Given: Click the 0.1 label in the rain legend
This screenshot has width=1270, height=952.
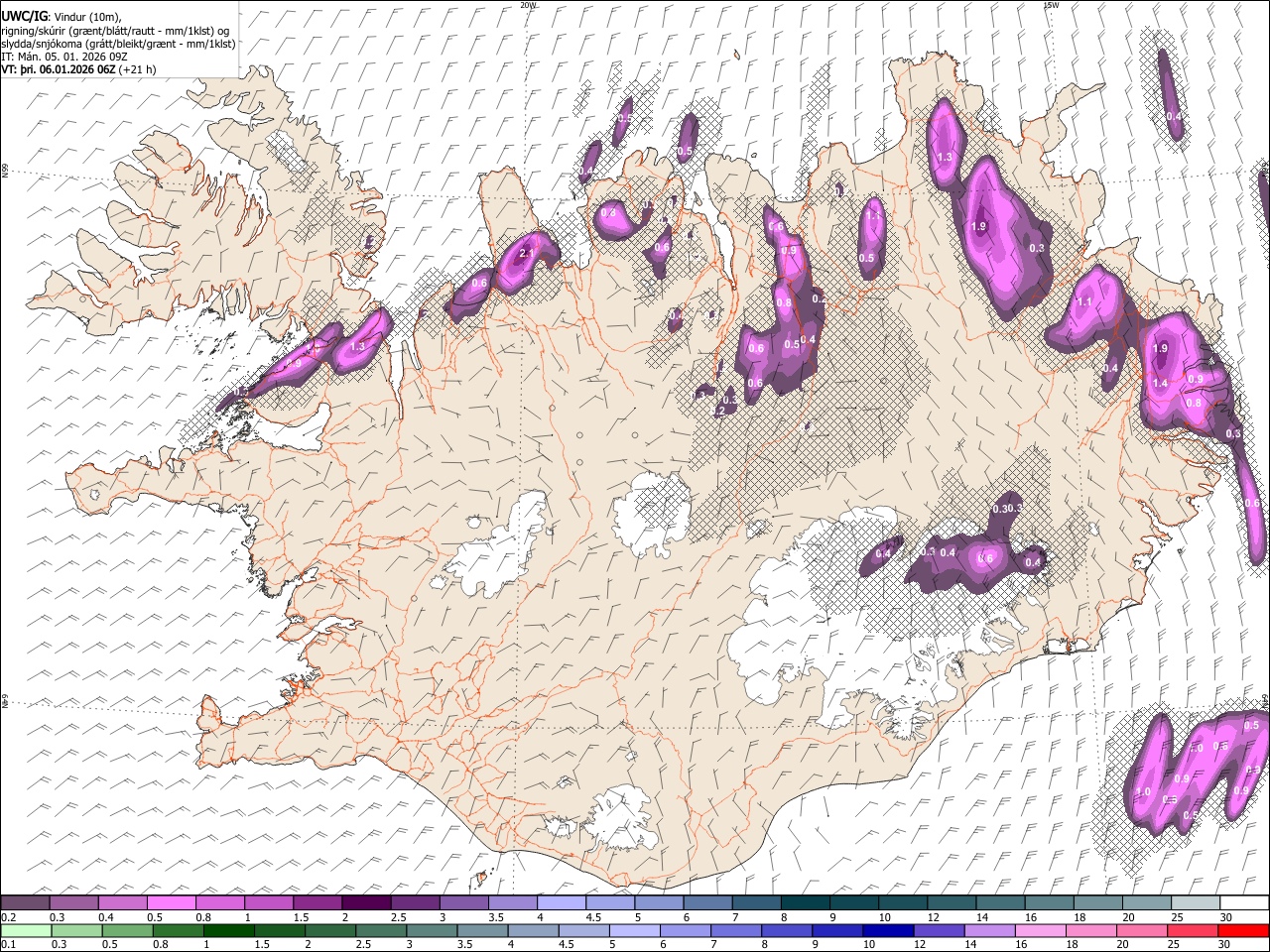Looking at the screenshot, I should coord(8,945).
